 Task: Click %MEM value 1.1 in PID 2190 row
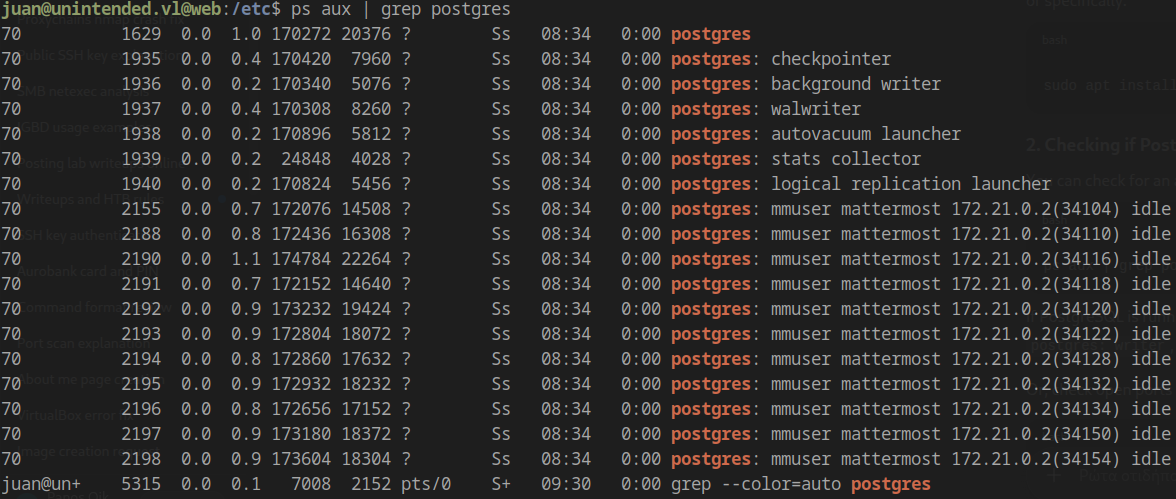tap(246, 259)
